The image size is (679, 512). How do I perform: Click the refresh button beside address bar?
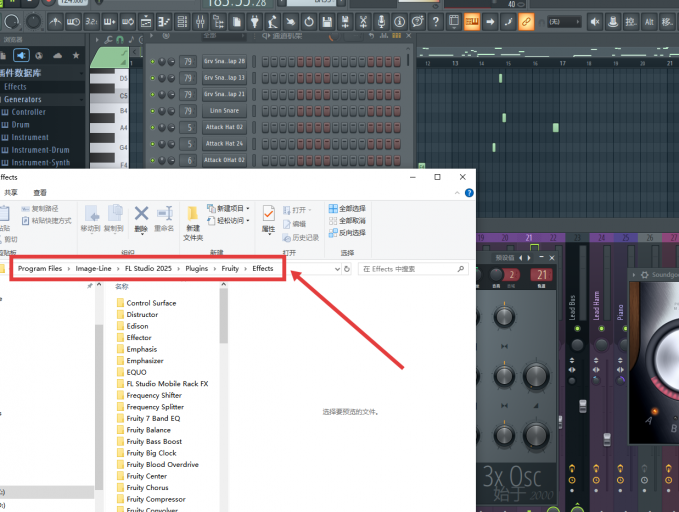click(346, 269)
